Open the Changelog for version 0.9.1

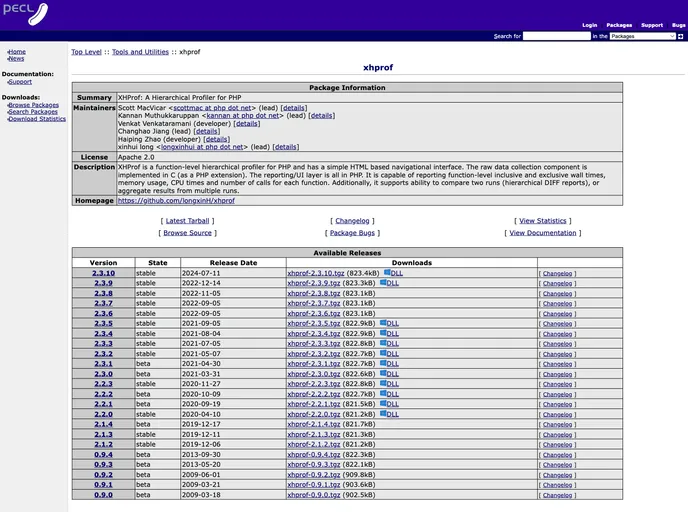(x=557, y=485)
